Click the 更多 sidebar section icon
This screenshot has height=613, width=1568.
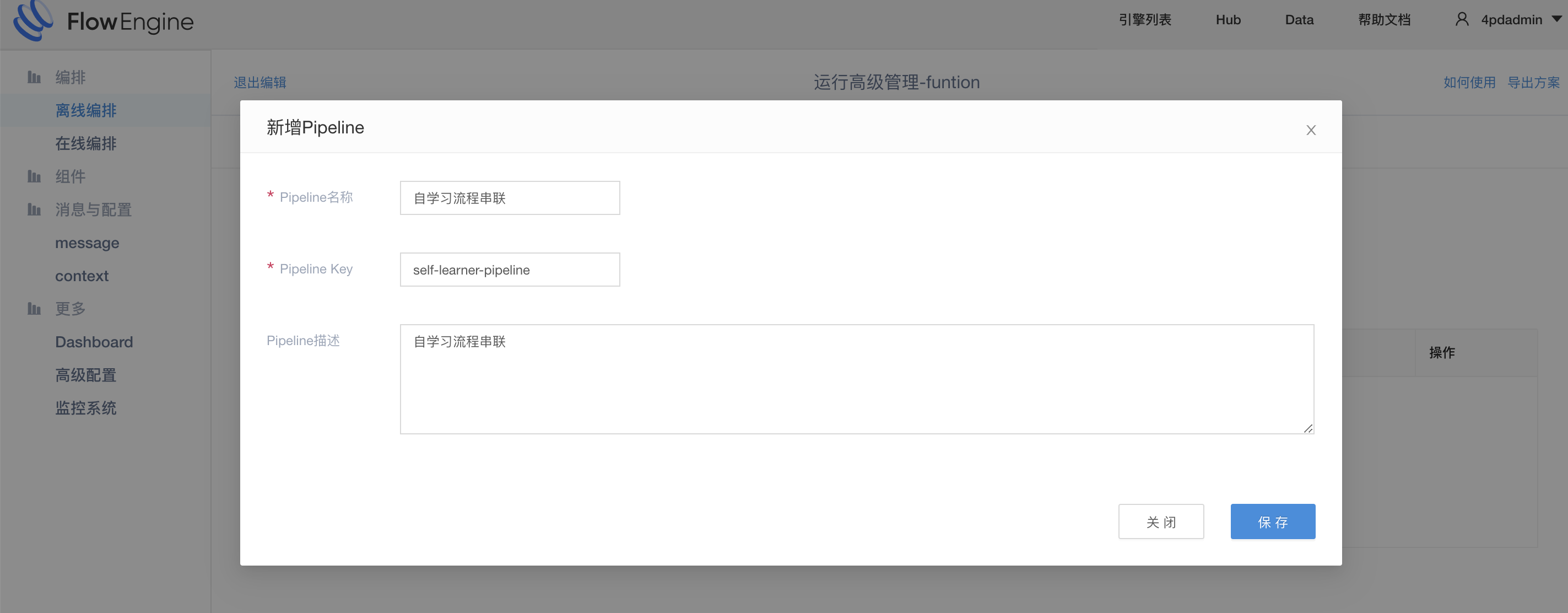click(x=34, y=309)
